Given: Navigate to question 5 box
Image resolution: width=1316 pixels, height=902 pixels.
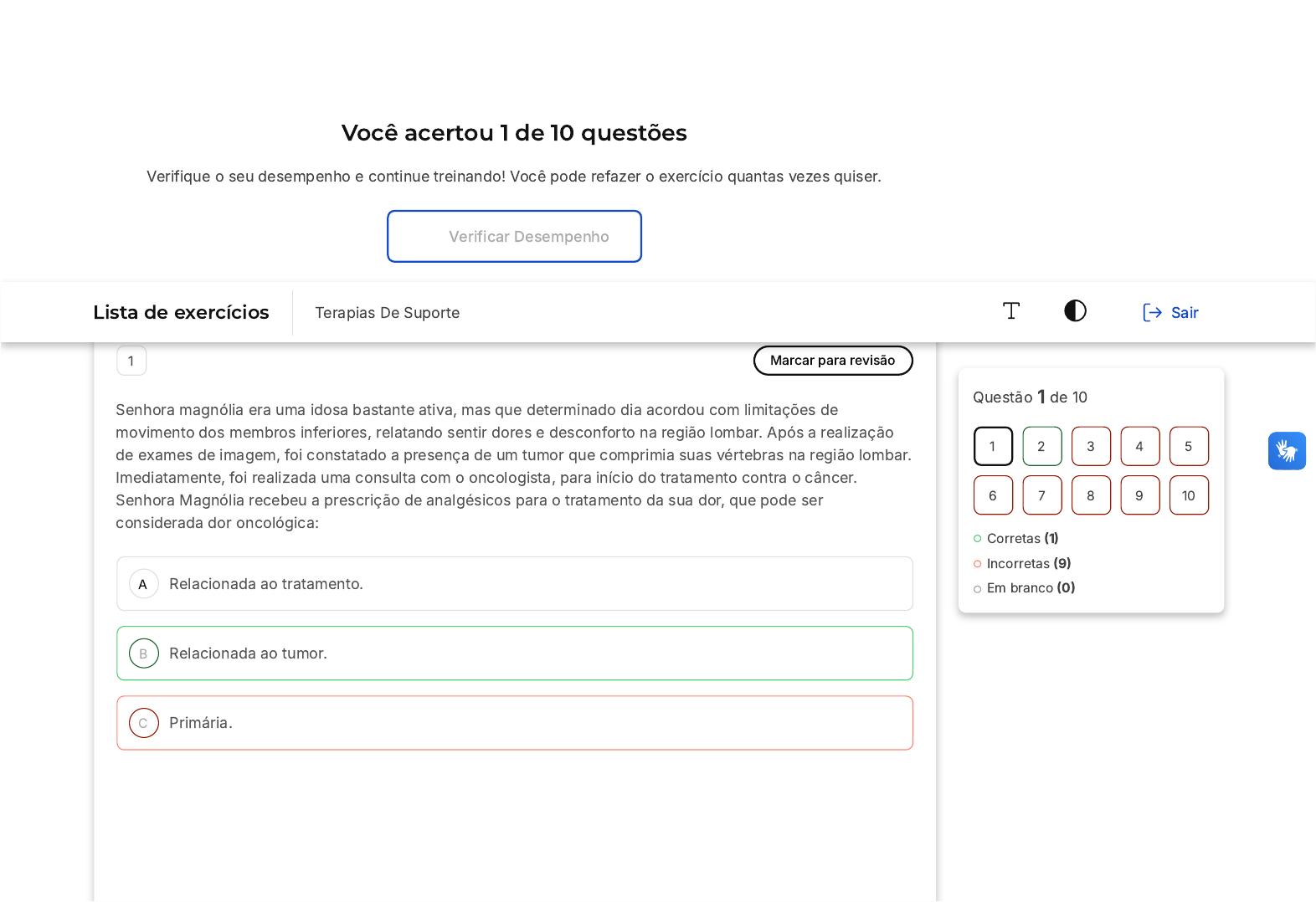Looking at the screenshot, I should point(1189,447).
